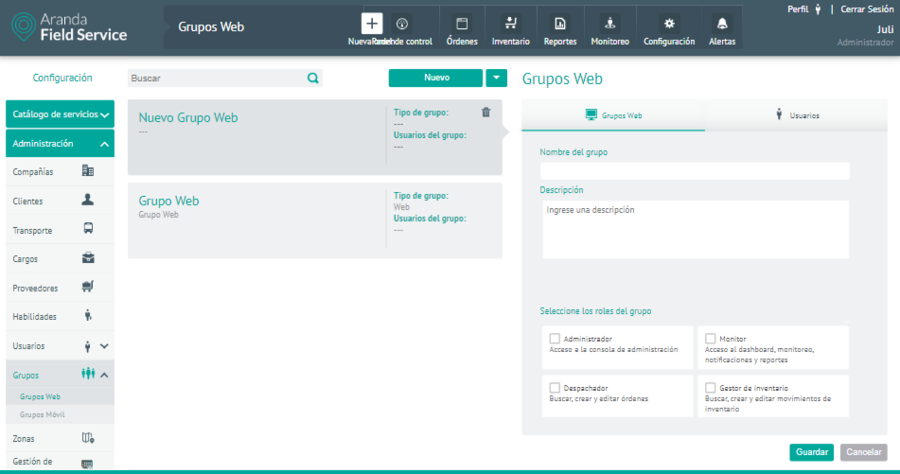Click the Nueva Orden plus icon

(x=372, y=24)
